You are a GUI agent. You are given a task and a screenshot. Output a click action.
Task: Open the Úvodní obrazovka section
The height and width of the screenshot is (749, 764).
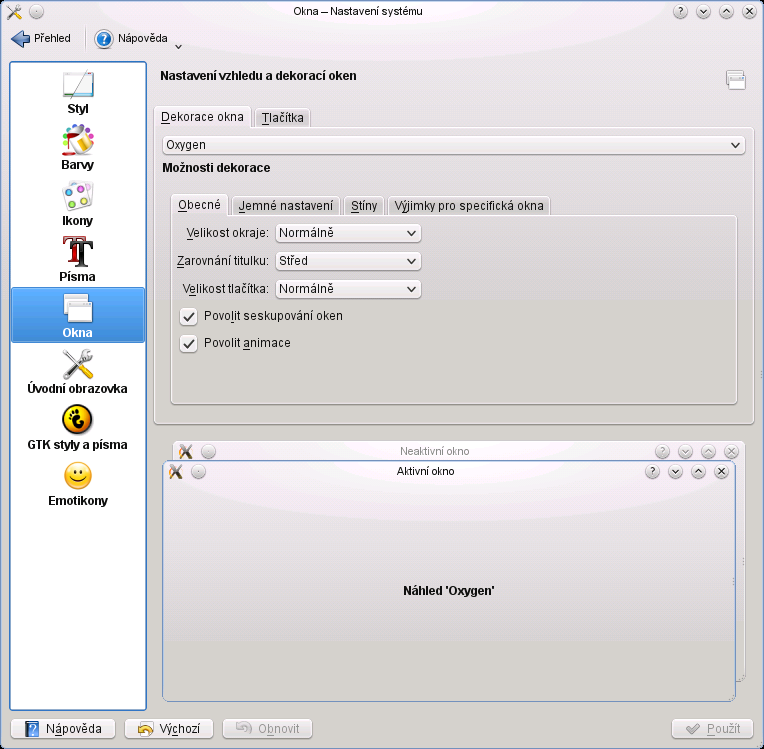point(77,372)
